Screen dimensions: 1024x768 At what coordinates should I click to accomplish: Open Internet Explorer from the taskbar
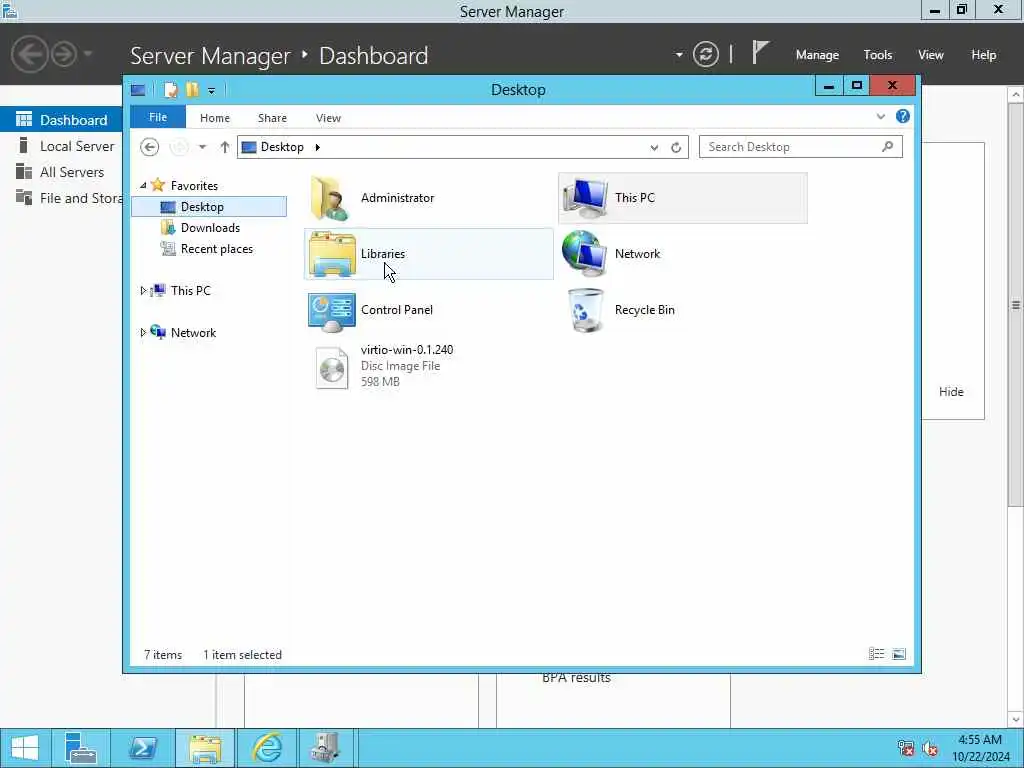[266, 748]
